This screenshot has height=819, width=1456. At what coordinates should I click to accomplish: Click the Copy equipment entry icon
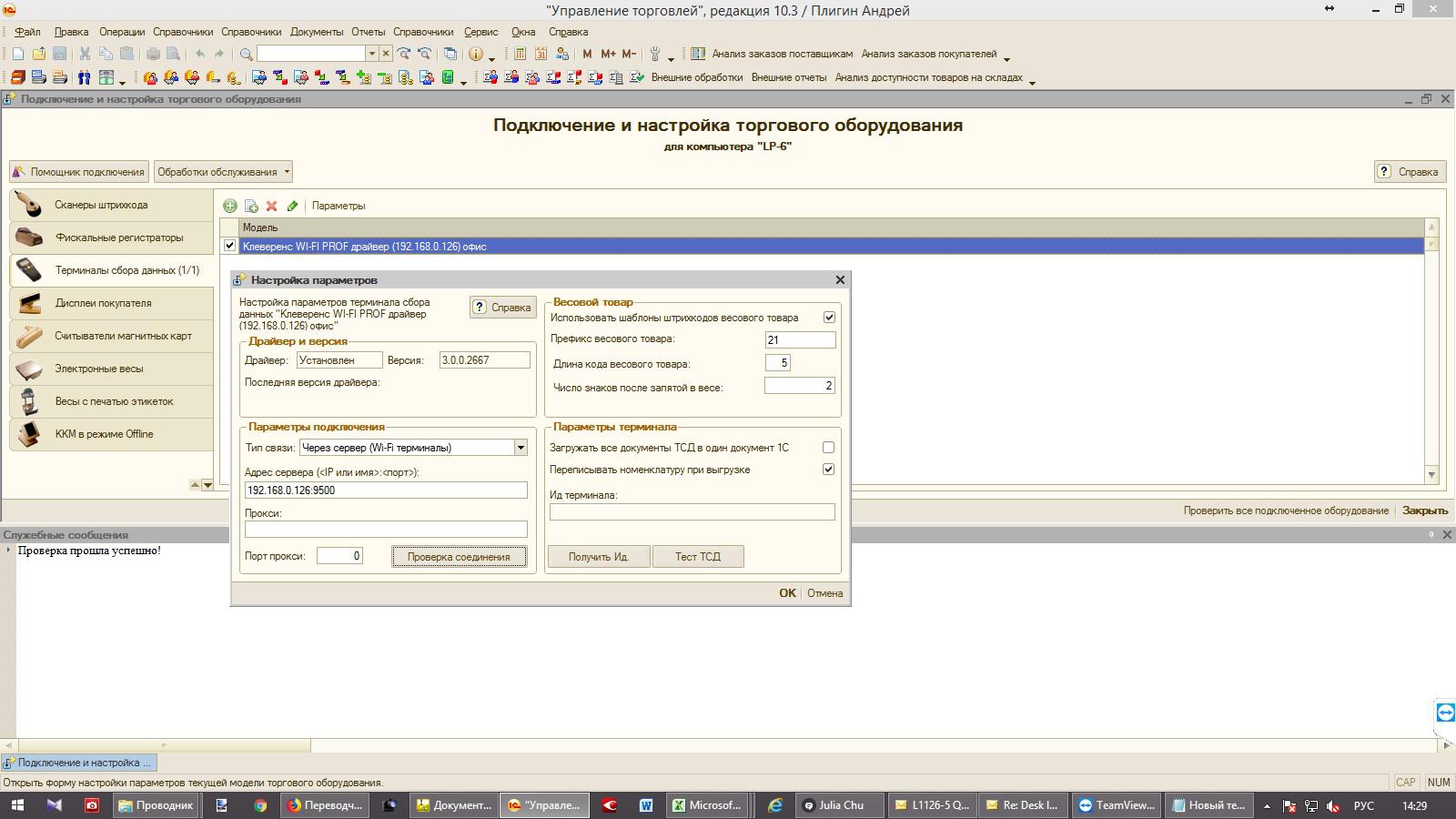click(251, 206)
